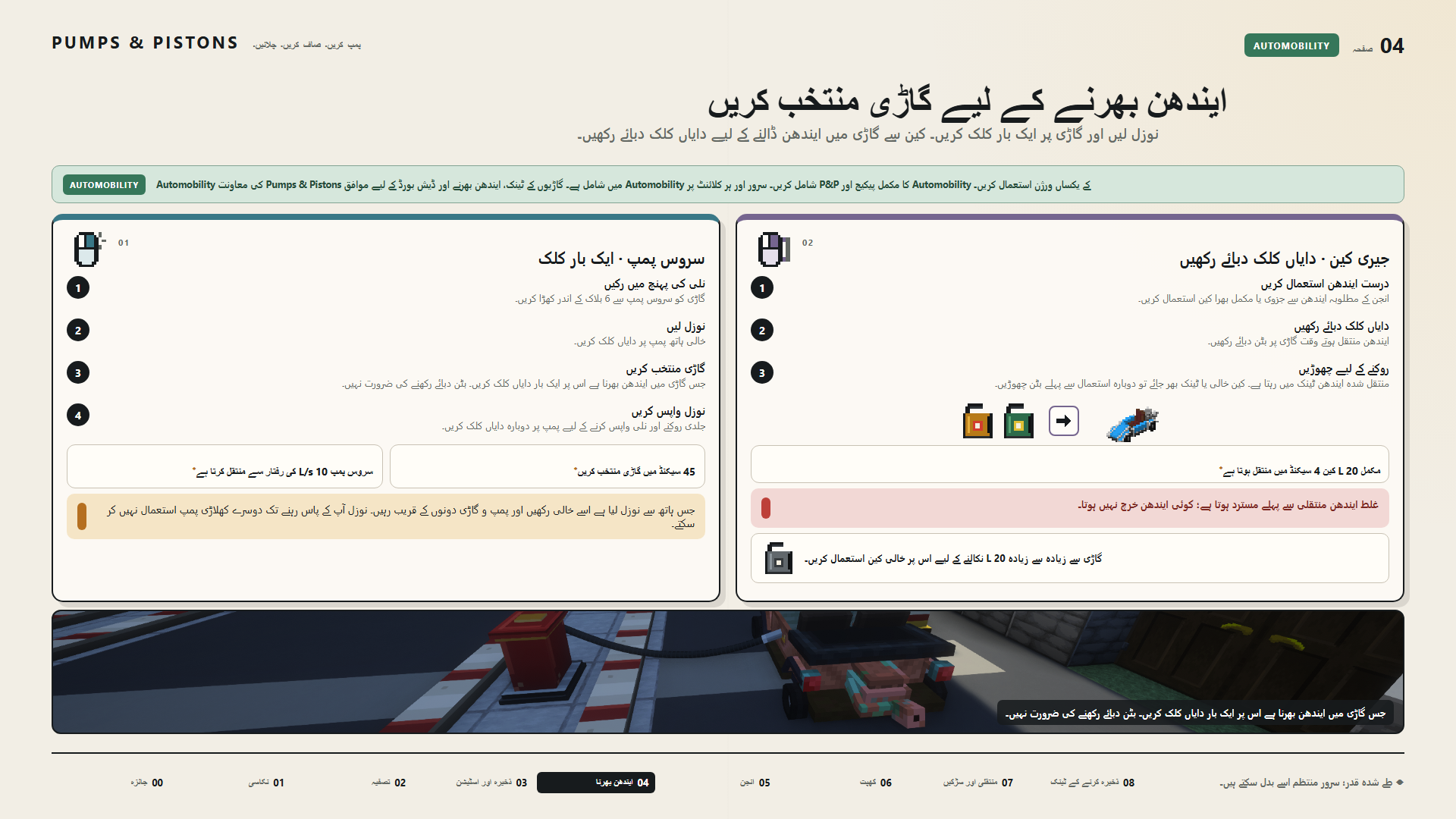Click the PUMPS & PISTONS title
The height and width of the screenshot is (819, 1456).
pos(145,43)
